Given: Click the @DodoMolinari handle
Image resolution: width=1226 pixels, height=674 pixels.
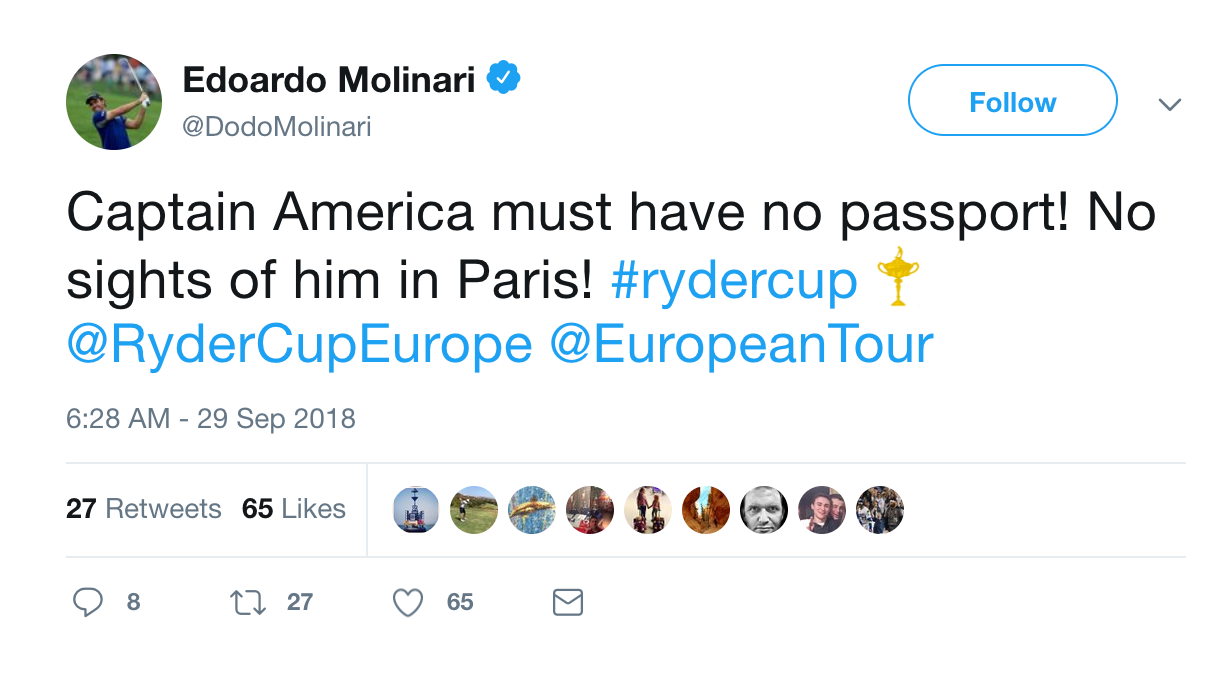Looking at the screenshot, I should (x=276, y=127).
